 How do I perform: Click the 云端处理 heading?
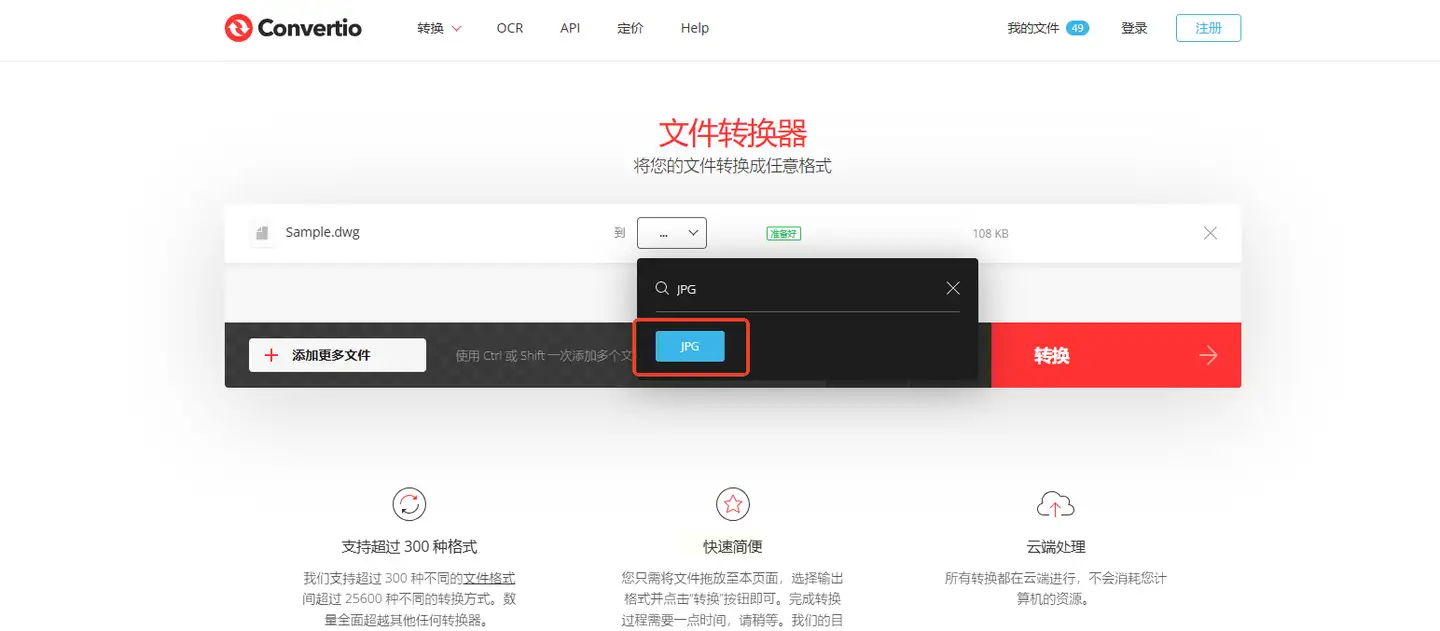pyautogui.click(x=1056, y=547)
